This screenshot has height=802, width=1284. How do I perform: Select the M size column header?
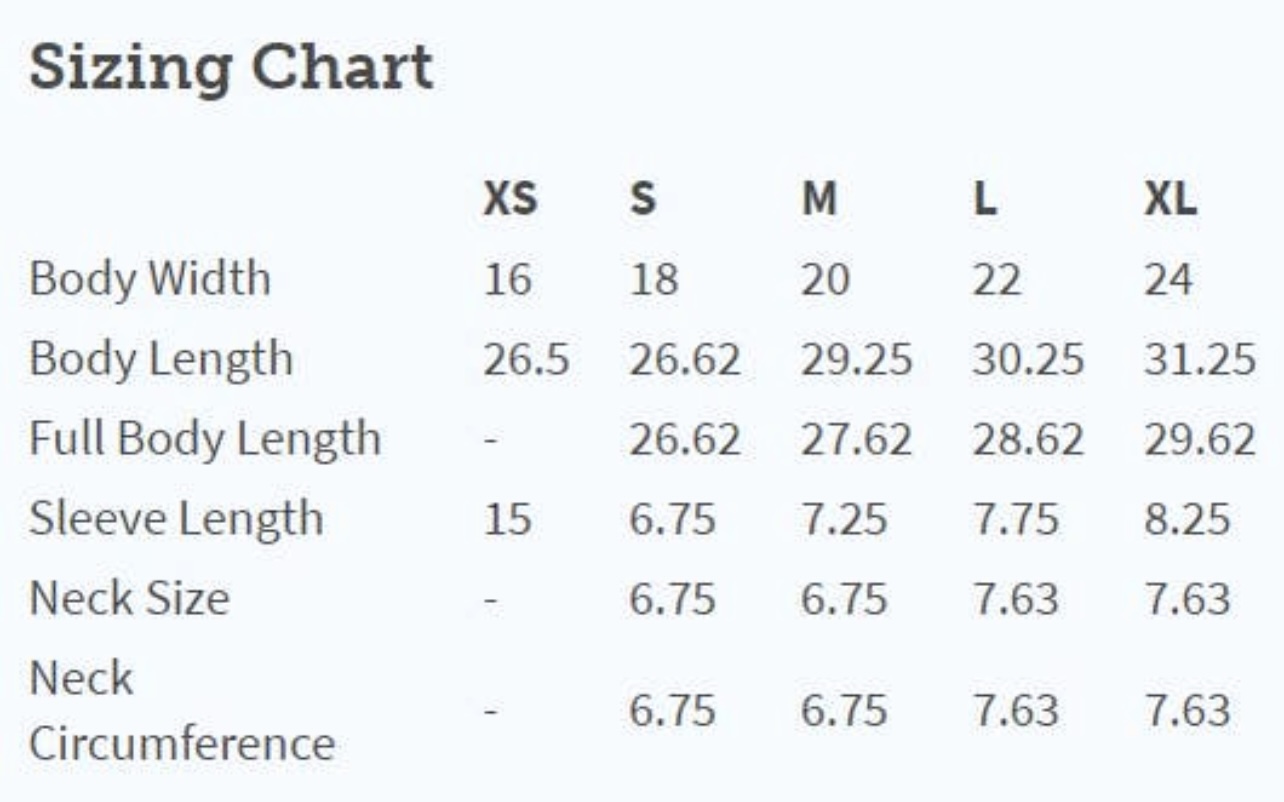[x=818, y=200]
